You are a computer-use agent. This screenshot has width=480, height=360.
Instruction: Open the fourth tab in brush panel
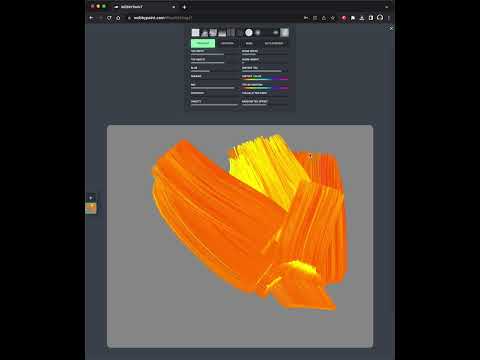pos(274,43)
